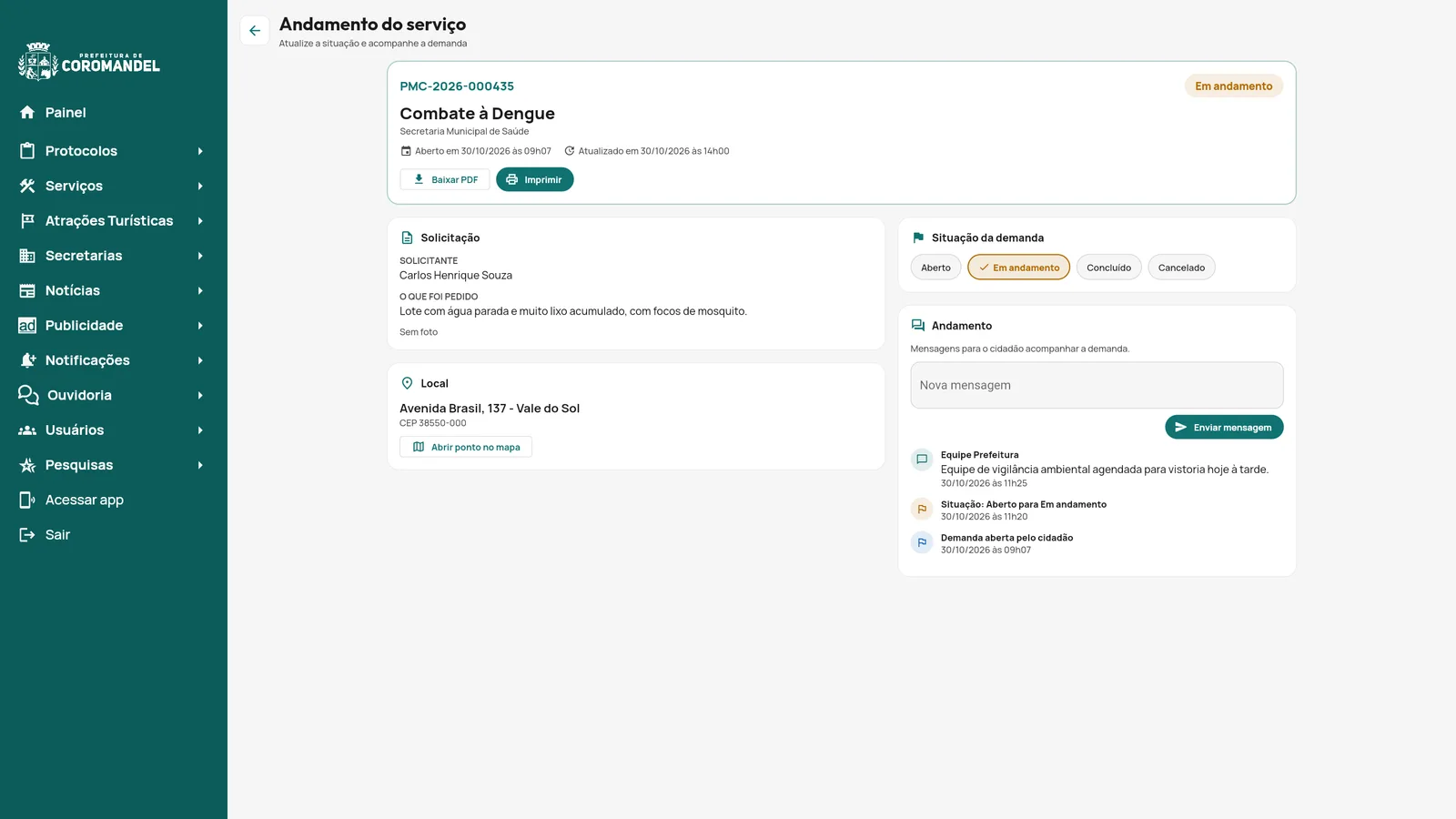Go back using the arrow button
This screenshot has height=819, width=1456.
[255, 31]
